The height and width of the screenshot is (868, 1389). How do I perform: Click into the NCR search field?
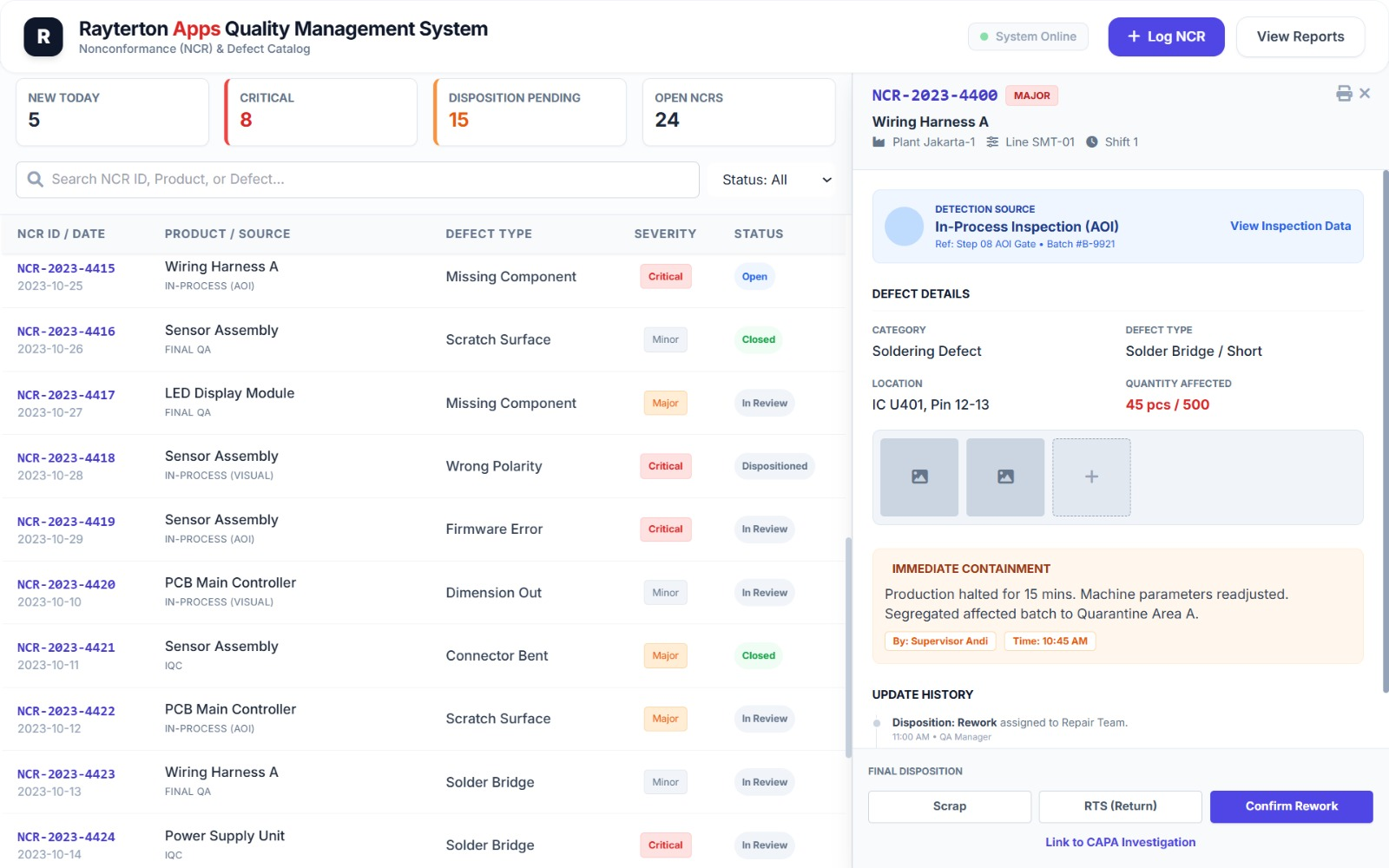[x=365, y=180]
